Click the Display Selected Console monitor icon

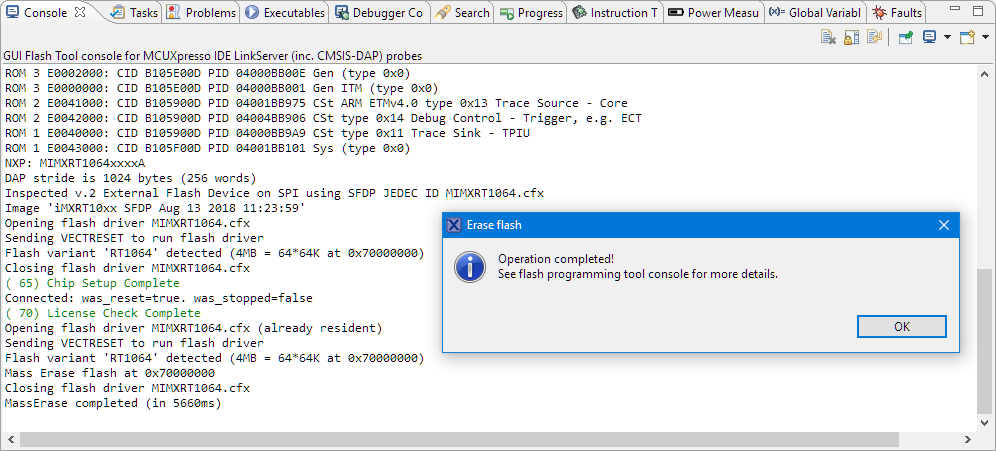coord(929,38)
